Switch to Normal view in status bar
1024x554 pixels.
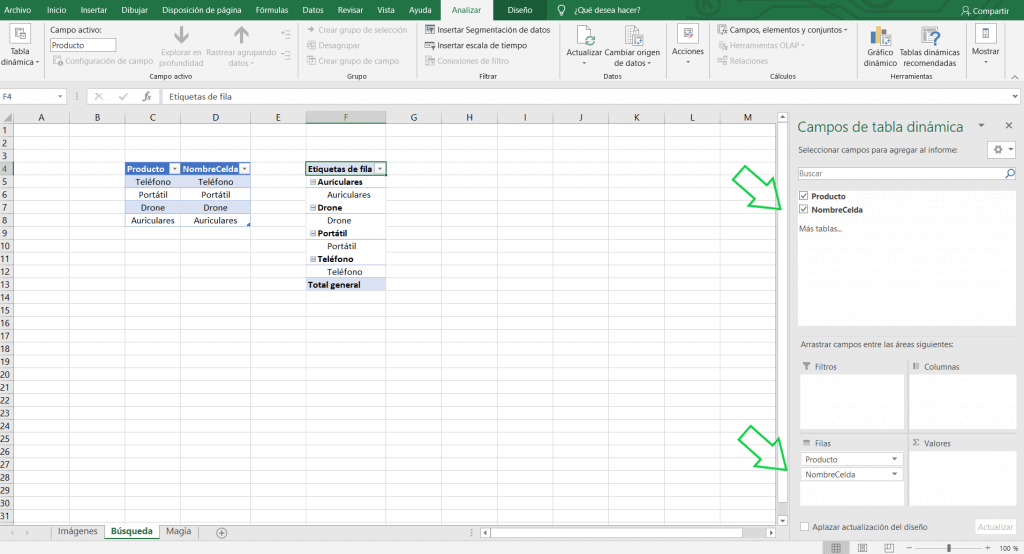tap(836, 547)
